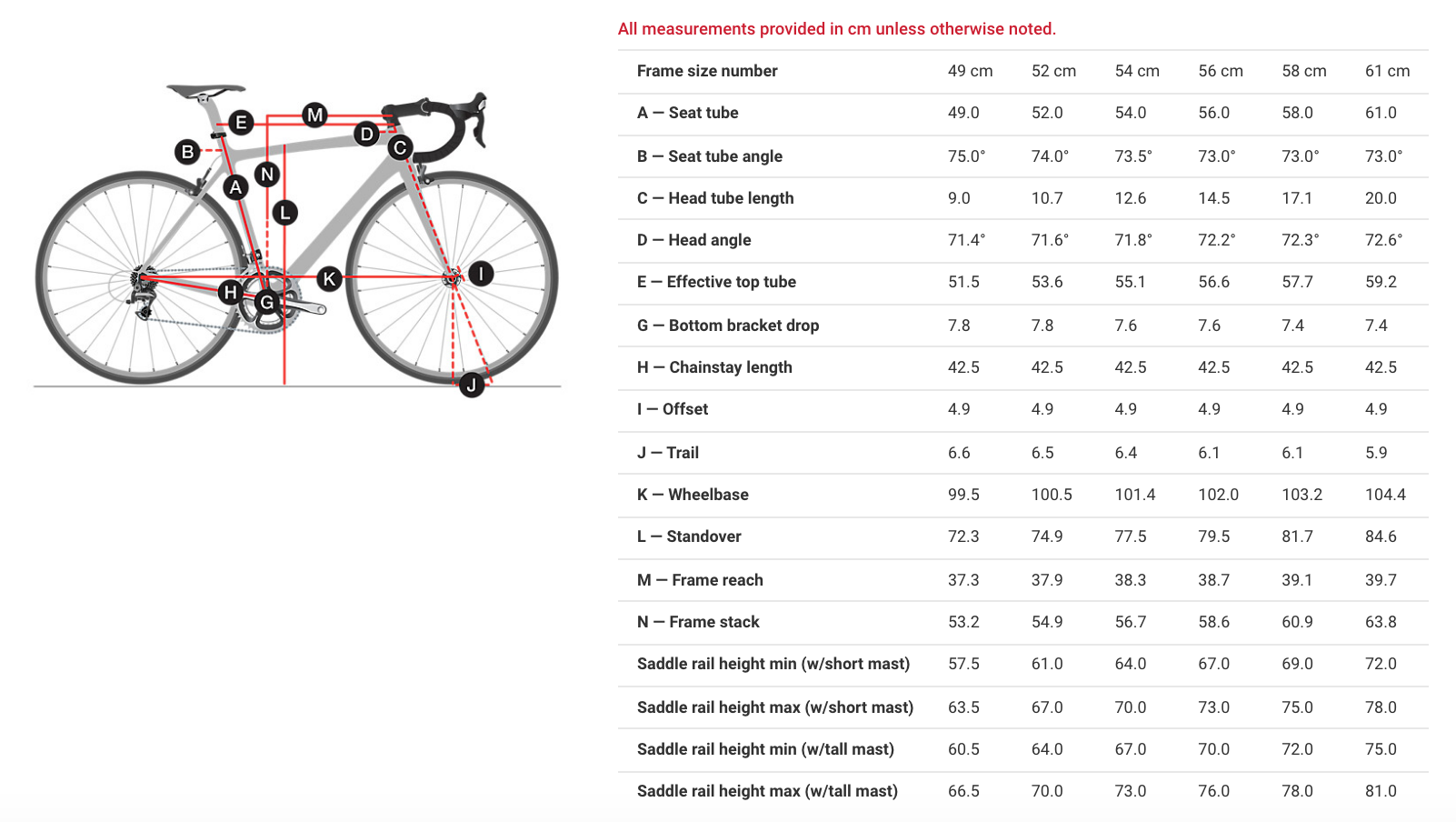Select the E effective top tube marker
Viewport: 1456px width, 822px height.
tap(241, 122)
